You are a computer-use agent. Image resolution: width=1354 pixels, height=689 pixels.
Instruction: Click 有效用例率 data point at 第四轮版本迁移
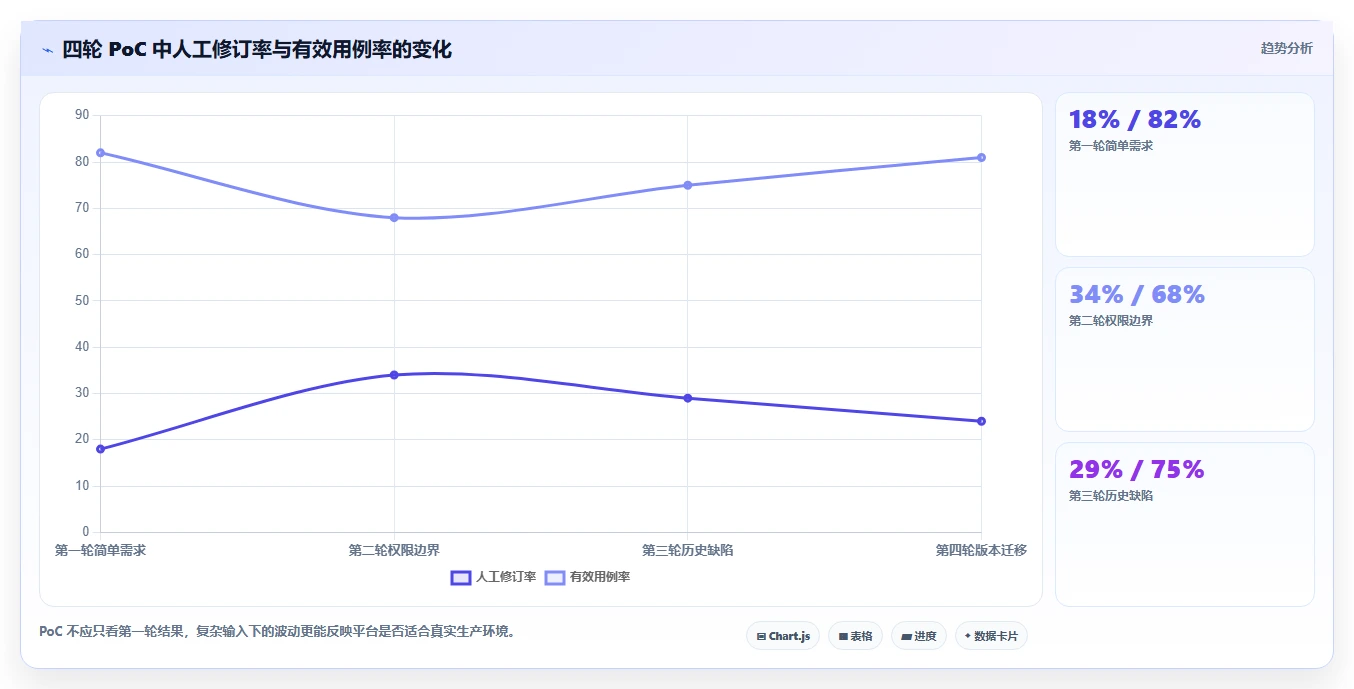pyautogui.click(x=981, y=157)
